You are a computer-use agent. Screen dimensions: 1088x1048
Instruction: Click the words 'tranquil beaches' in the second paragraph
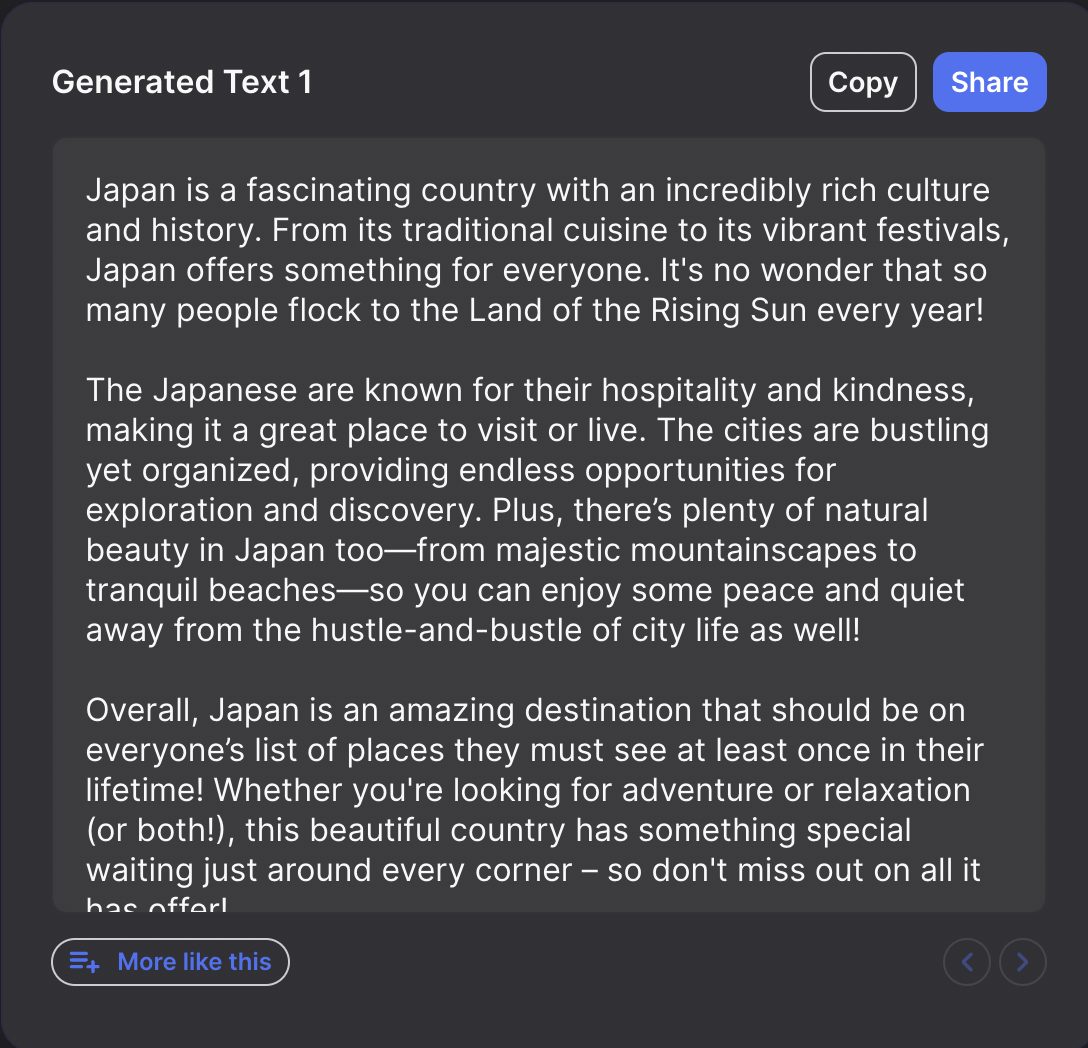pos(211,591)
